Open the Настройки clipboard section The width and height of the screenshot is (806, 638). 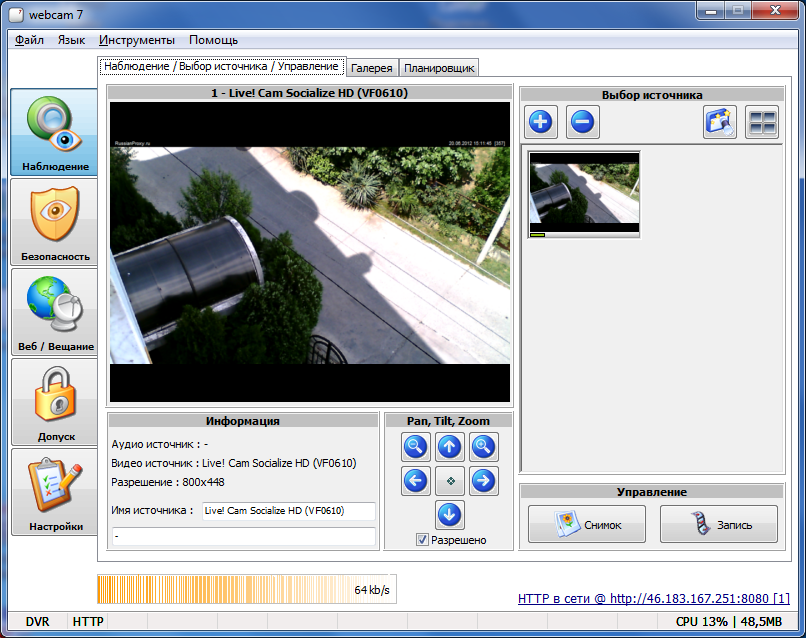coord(54,492)
